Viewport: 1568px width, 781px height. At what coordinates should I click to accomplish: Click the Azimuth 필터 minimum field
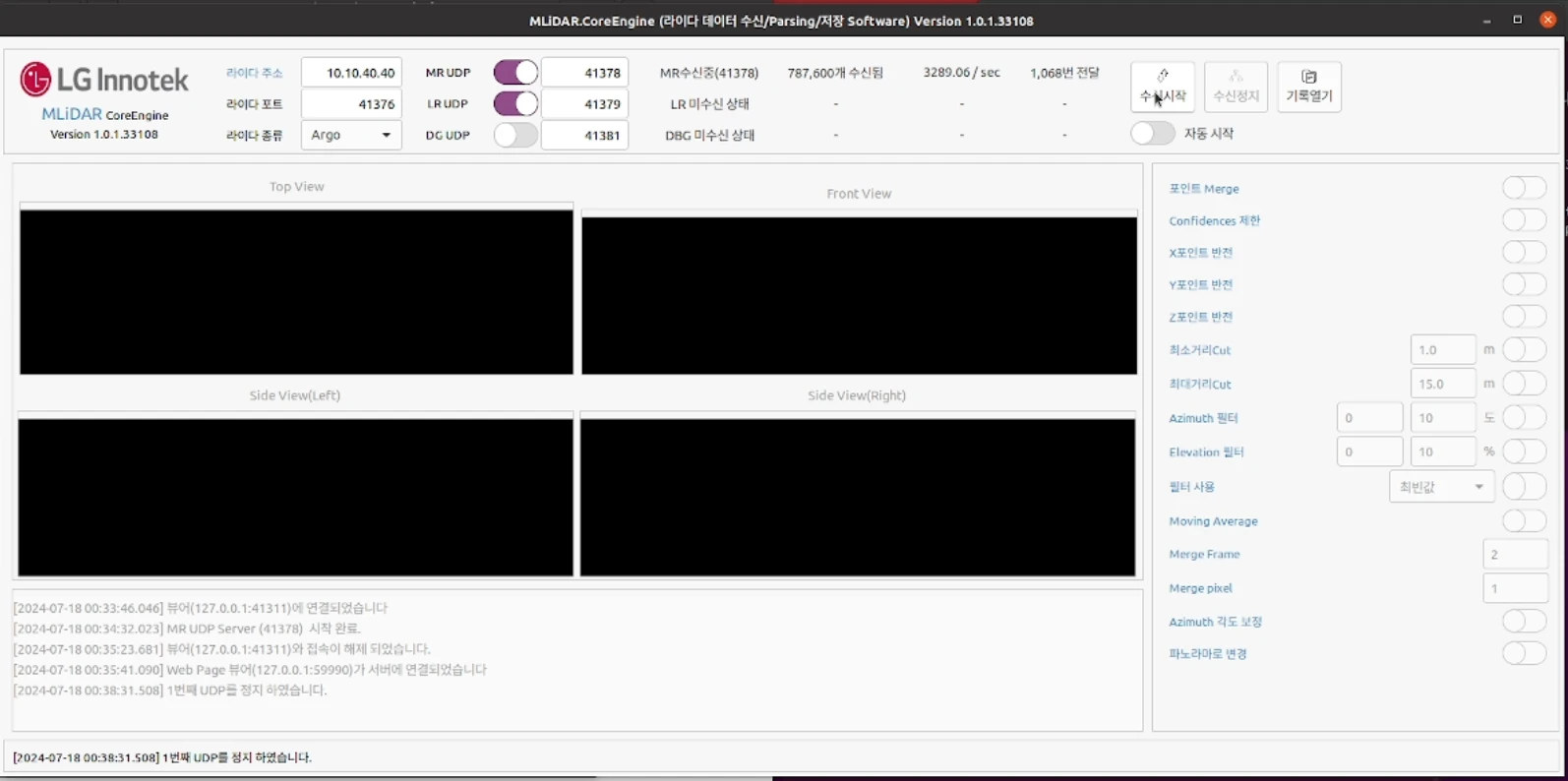click(1369, 418)
